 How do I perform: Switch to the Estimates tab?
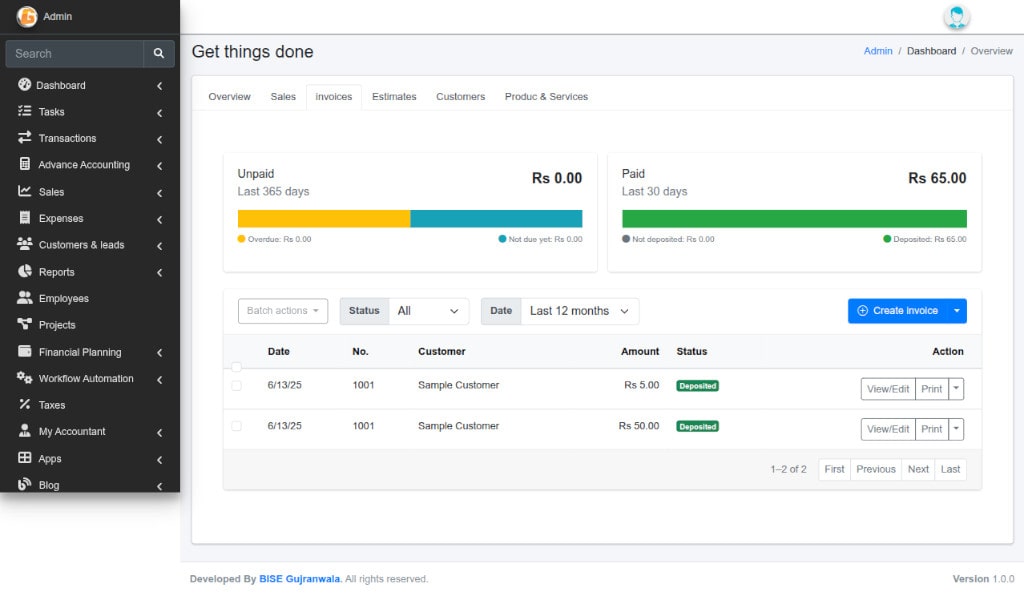394,97
